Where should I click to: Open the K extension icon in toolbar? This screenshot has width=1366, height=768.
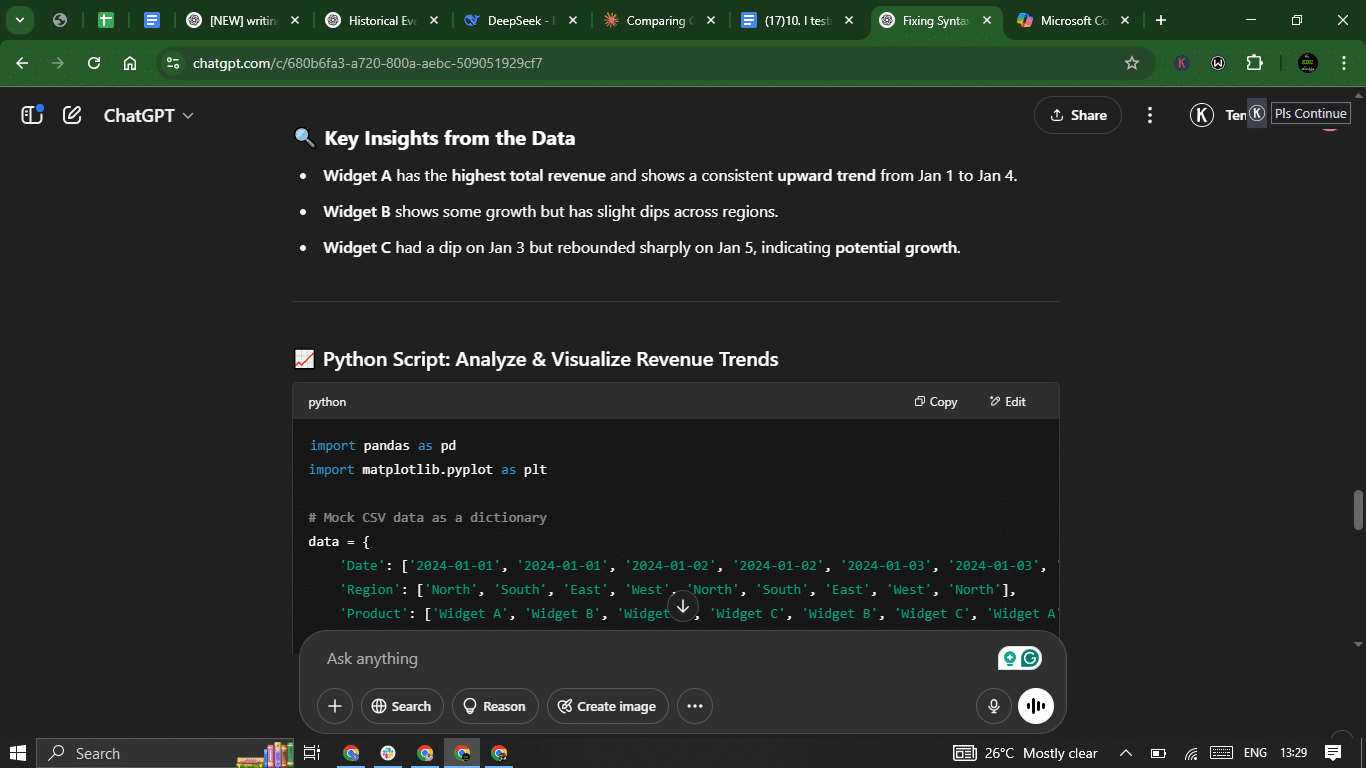pyautogui.click(x=1182, y=63)
